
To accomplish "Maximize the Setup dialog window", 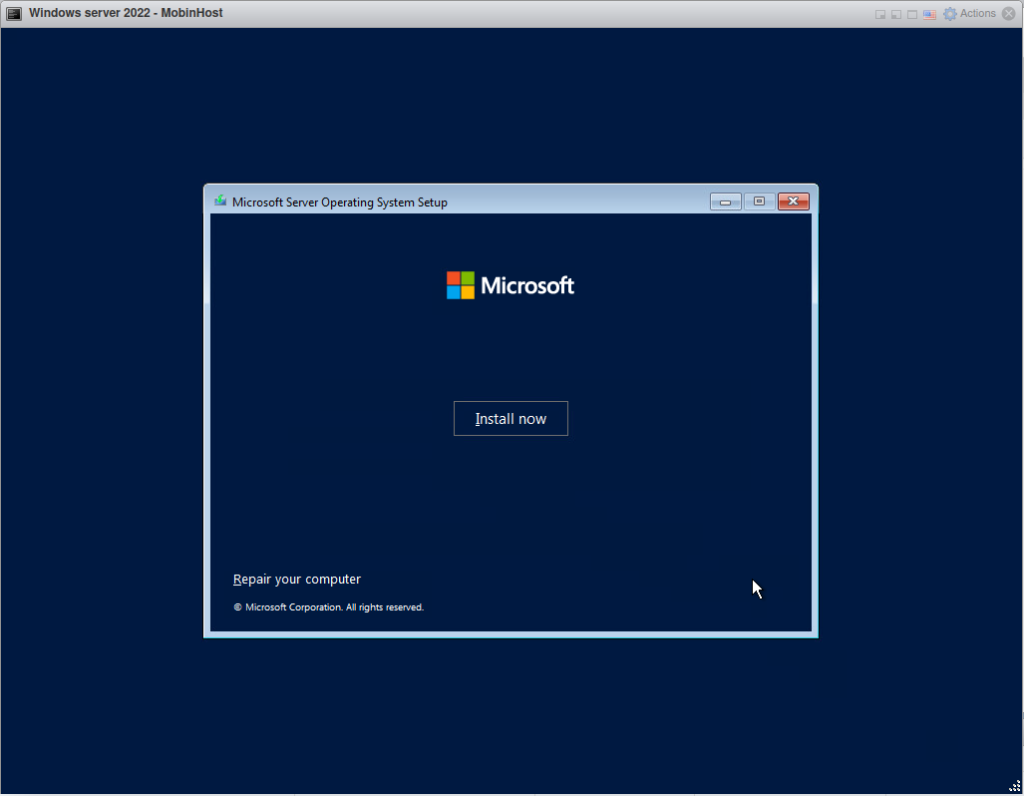I will tap(759, 201).
